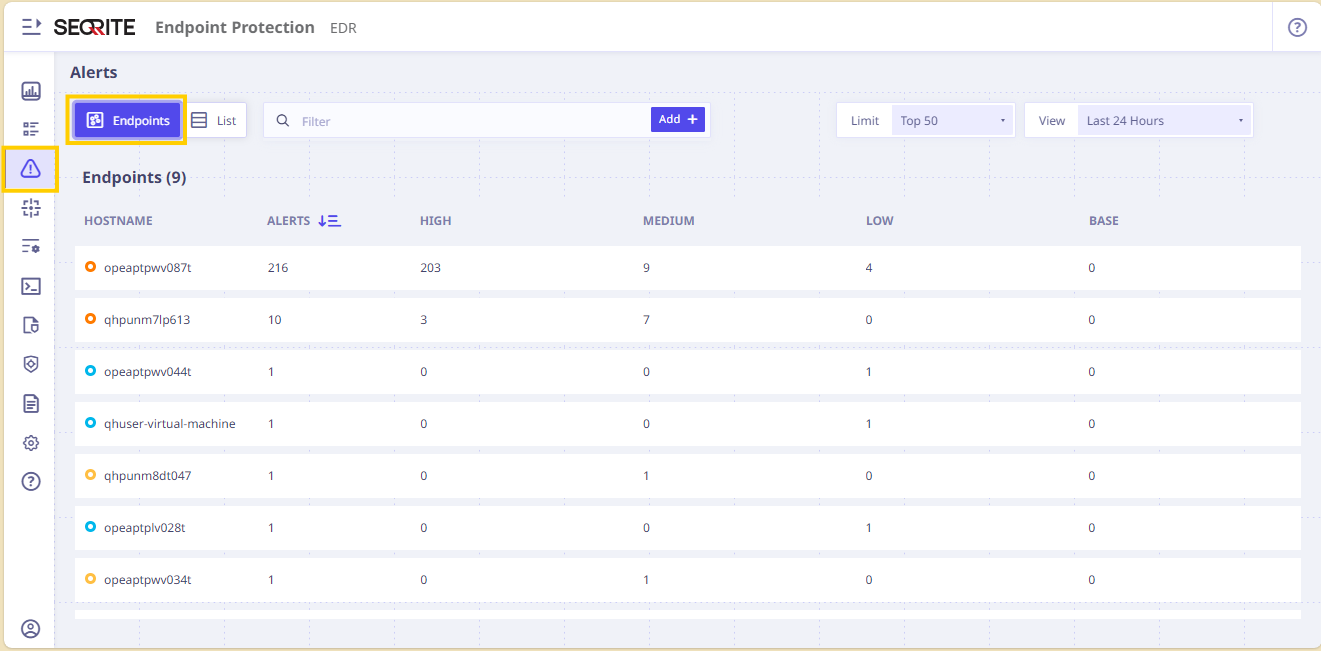Open the Alerts warning triangle sidebar icon
1321x651 pixels.
[31, 169]
